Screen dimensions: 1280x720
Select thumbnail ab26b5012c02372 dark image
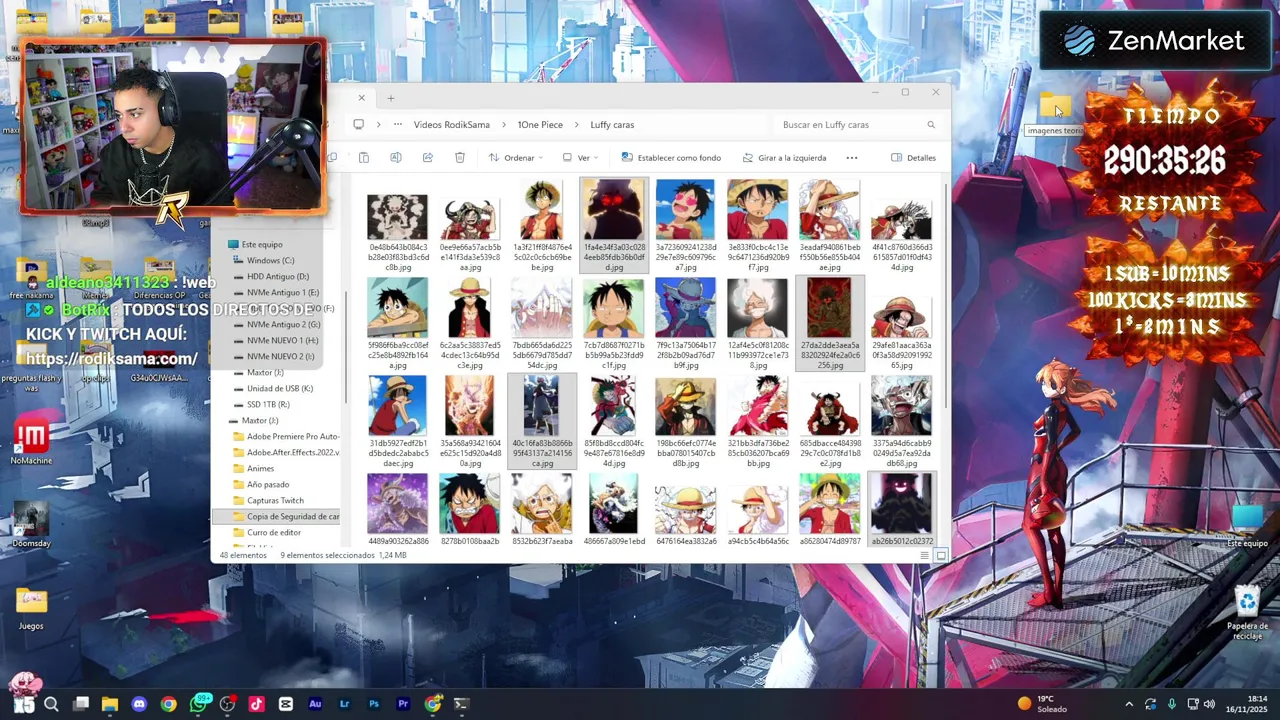tap(901, 510)
